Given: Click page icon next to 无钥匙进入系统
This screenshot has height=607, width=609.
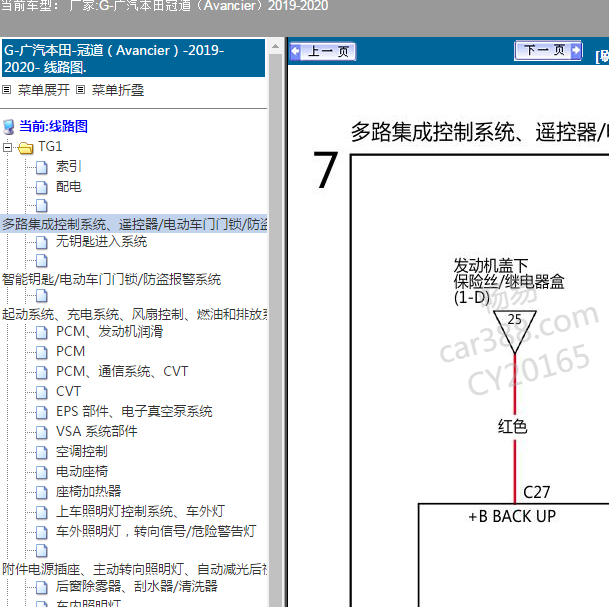Looking at the screenshot, I should pyautogui.click(x=42, y=243).
